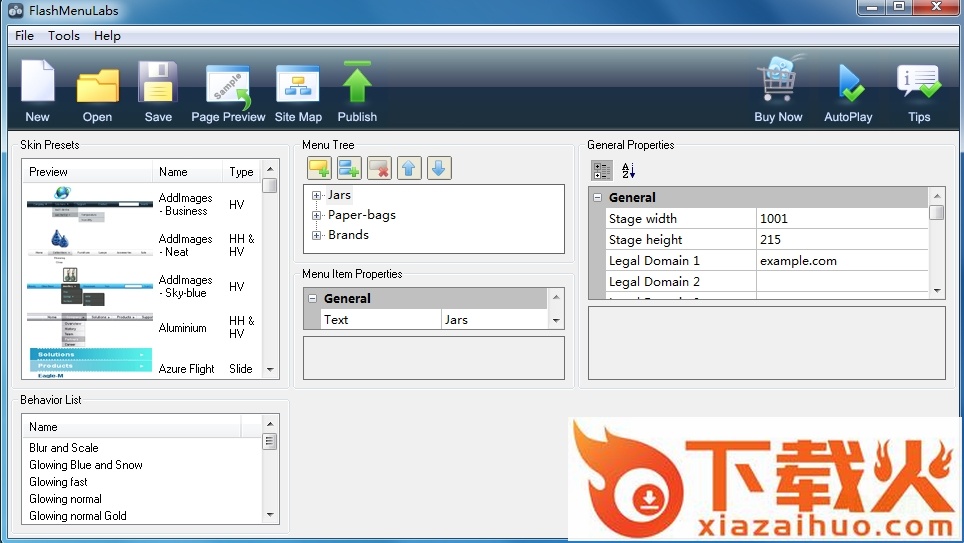Collapse General in Menu Item Properties
Viewport: 964px width, 543px height.
(312, 298)
